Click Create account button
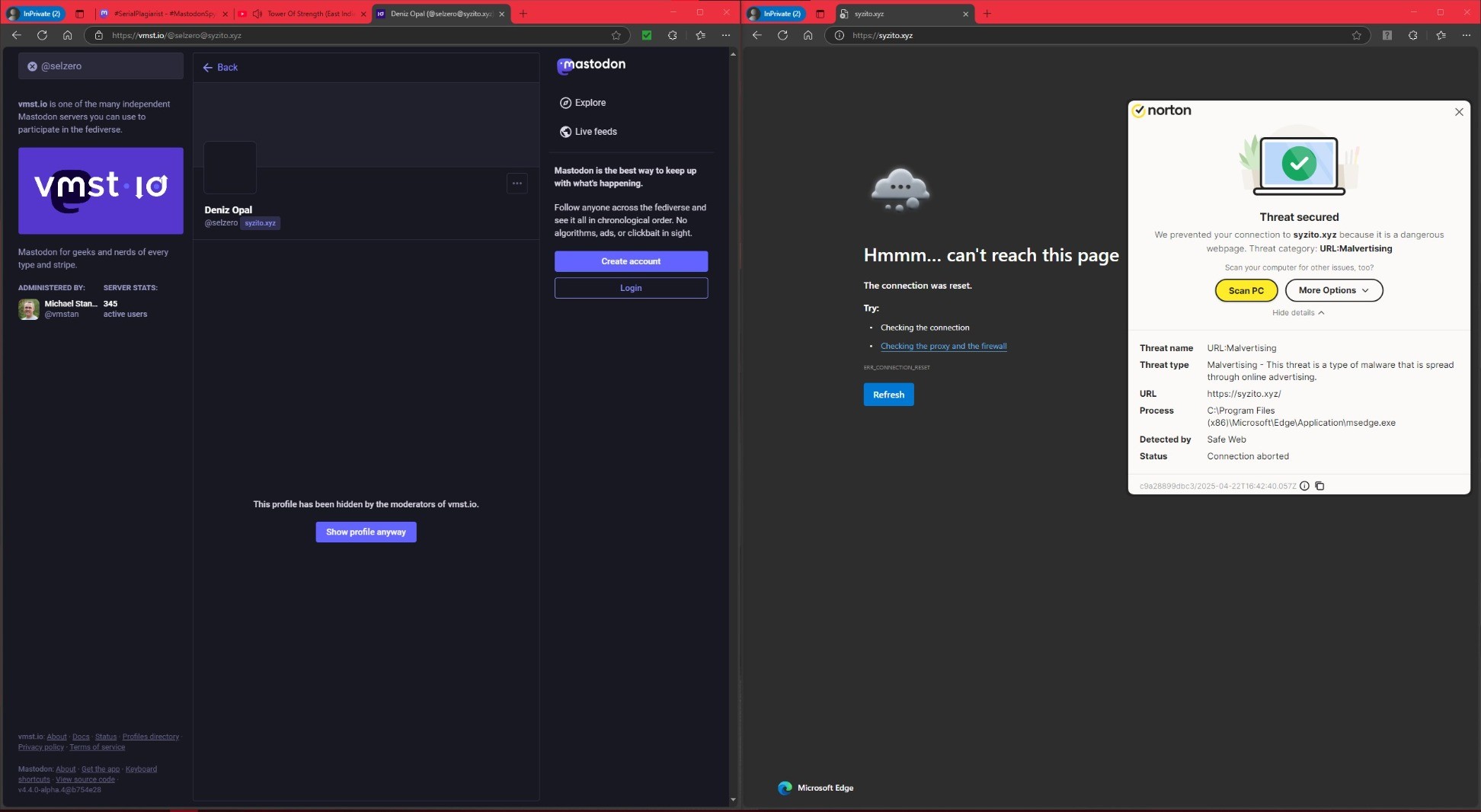 631,261
